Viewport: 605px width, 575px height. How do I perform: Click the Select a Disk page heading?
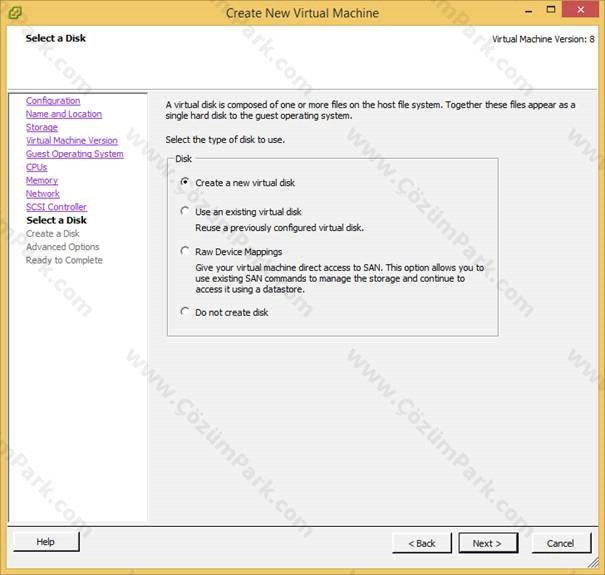pos(56,38)
